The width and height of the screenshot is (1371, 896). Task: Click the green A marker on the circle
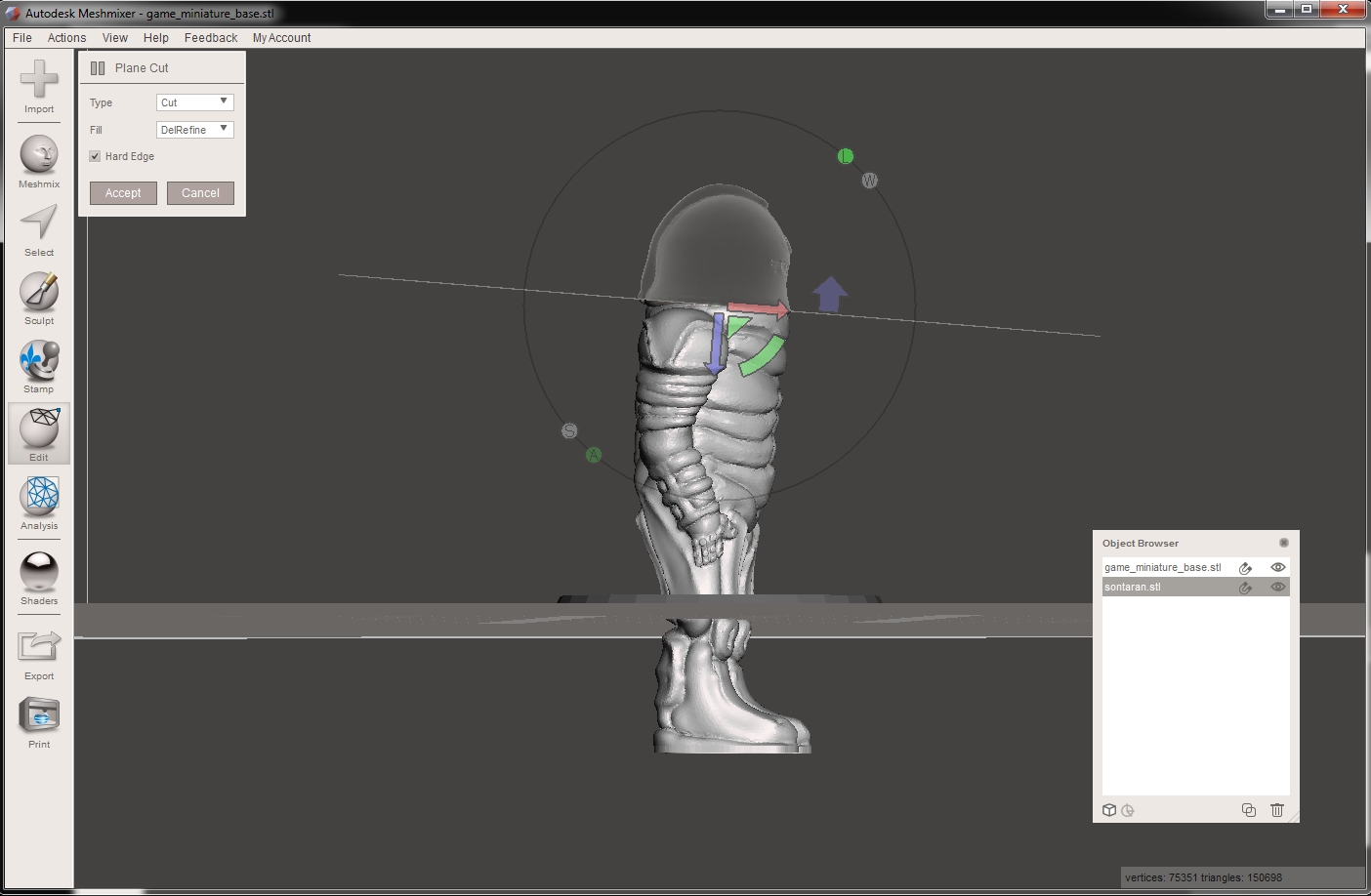tap(594, 455)
